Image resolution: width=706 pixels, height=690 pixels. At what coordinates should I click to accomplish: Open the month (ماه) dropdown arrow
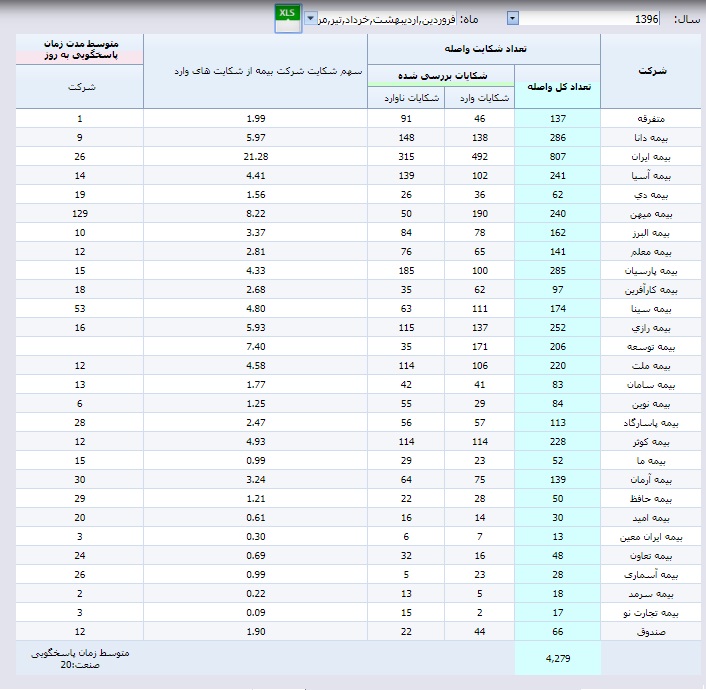pos(311,18)
